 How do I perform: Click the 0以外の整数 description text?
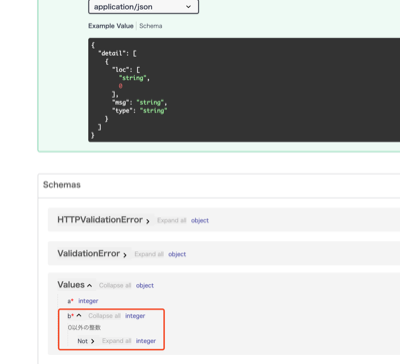coord(84,328)
